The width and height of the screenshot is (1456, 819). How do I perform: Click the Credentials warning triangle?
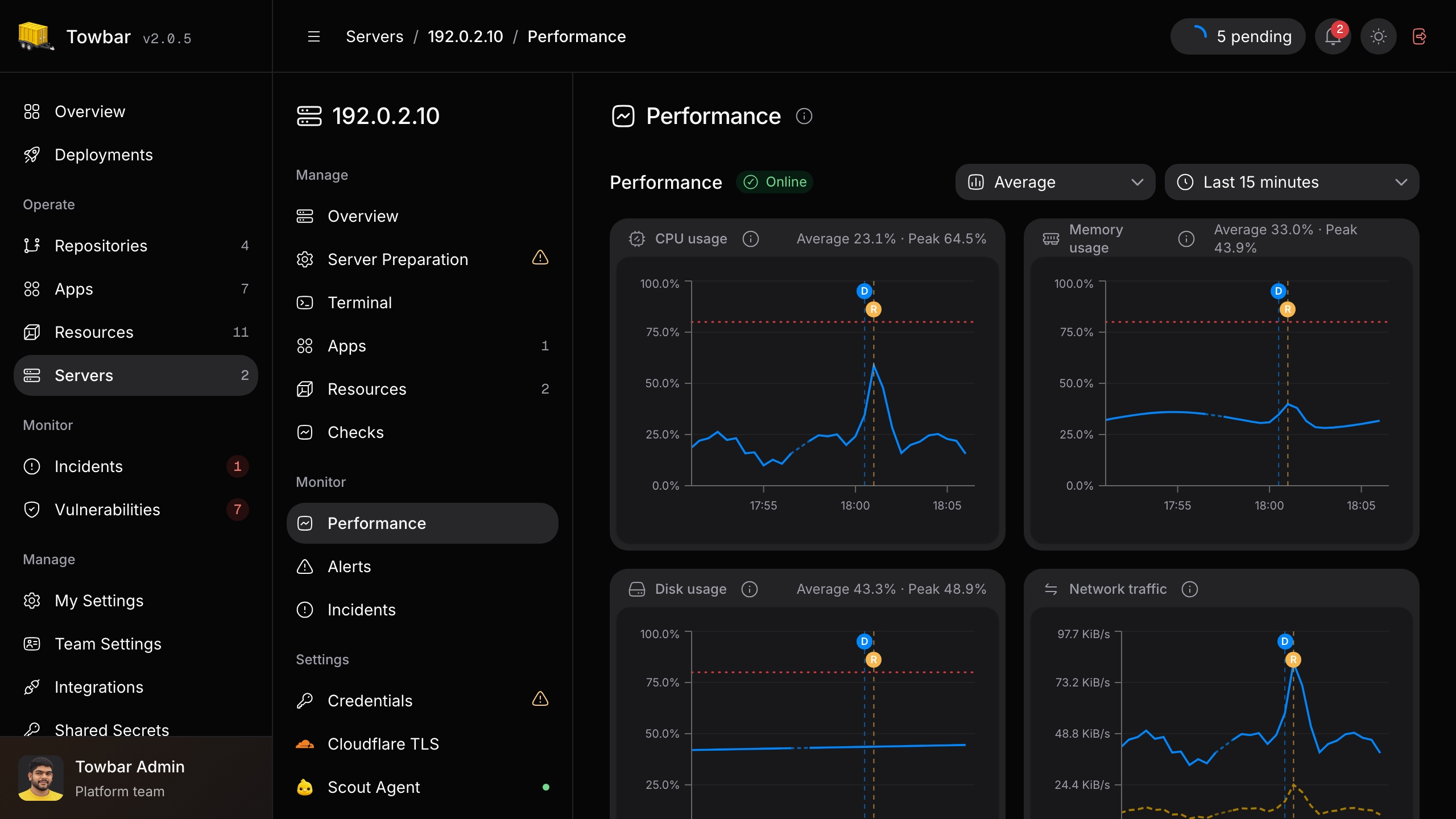click(x=540, y=699)
